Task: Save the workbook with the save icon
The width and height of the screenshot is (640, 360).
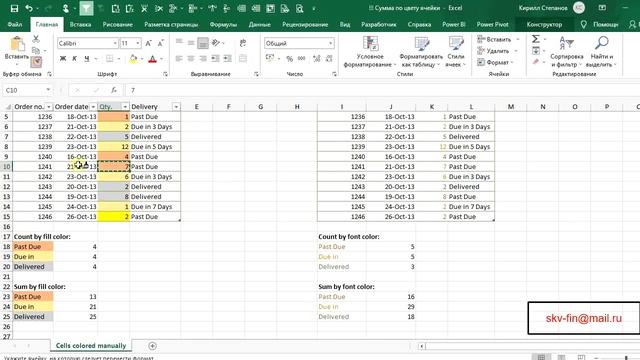Action: click(x=14, y=9)
